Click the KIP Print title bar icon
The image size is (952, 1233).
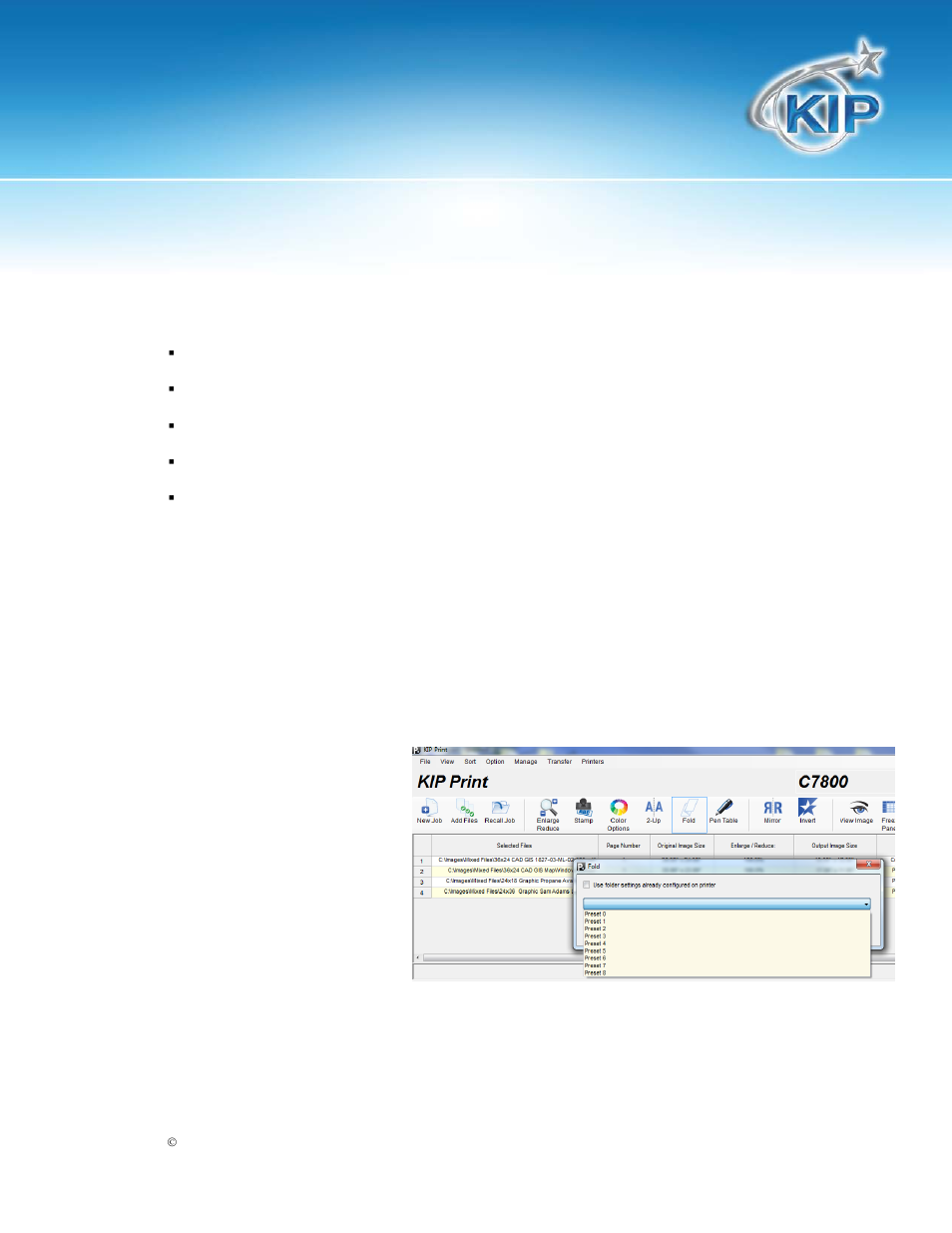[417, 750]
